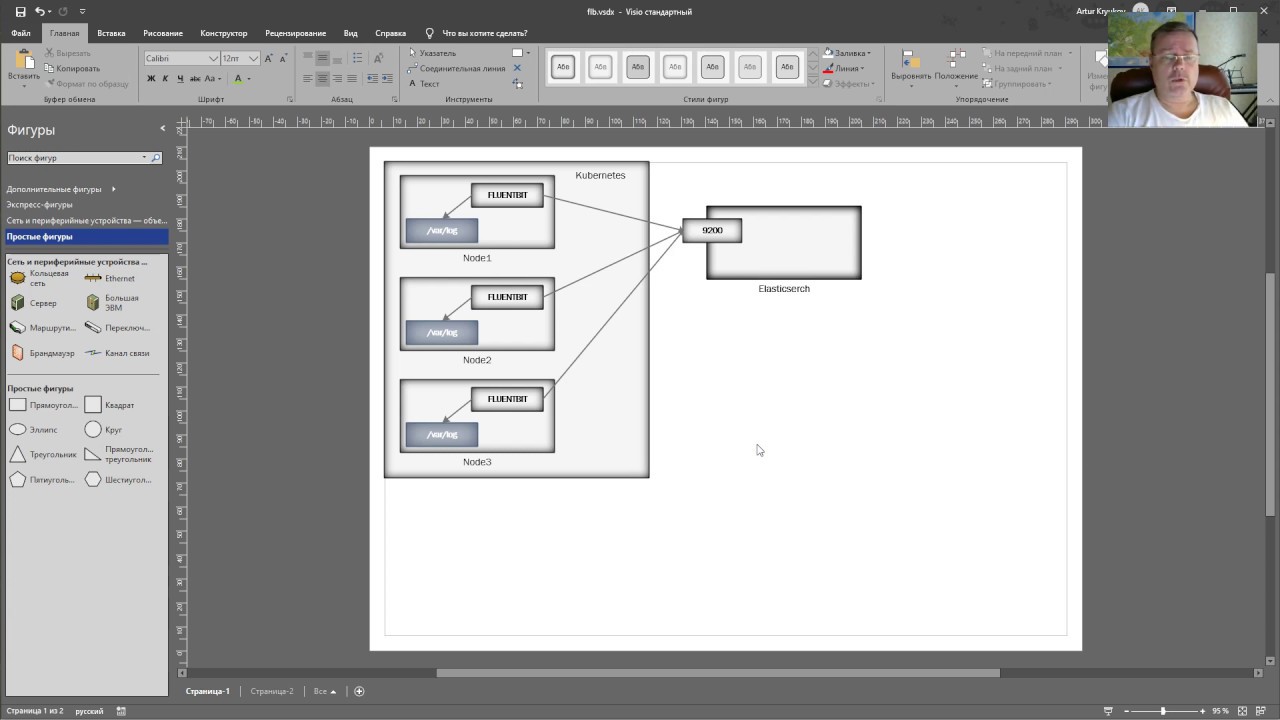The height and width of the screenshot is (720, 1280).
Task: Toggle strikethrough (abc) formatting
Action: click(196, 78)
